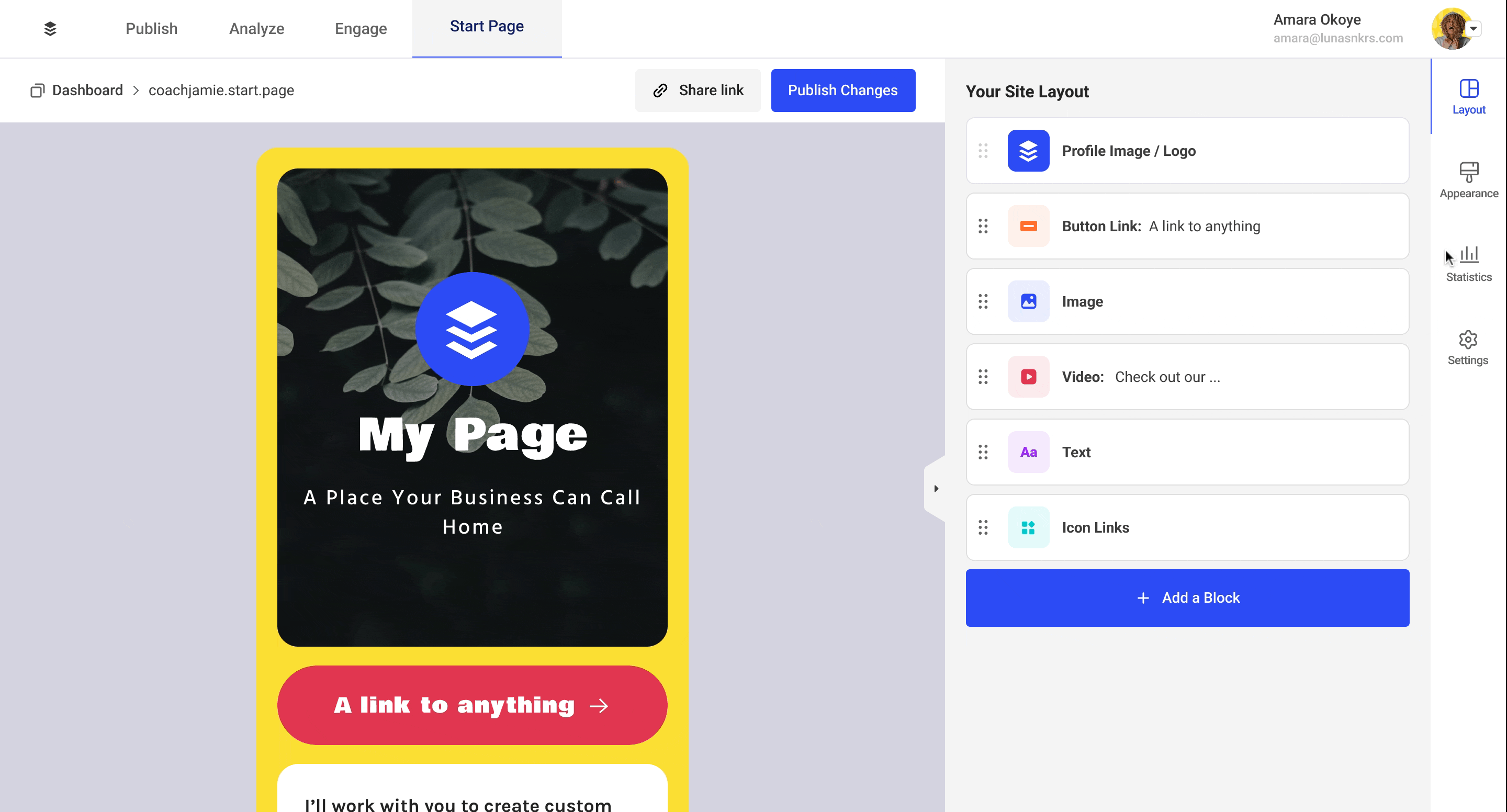Switch to the Analyze tab
The height and width of the screenshot is (812, 1507).
[x=256, y=28]
